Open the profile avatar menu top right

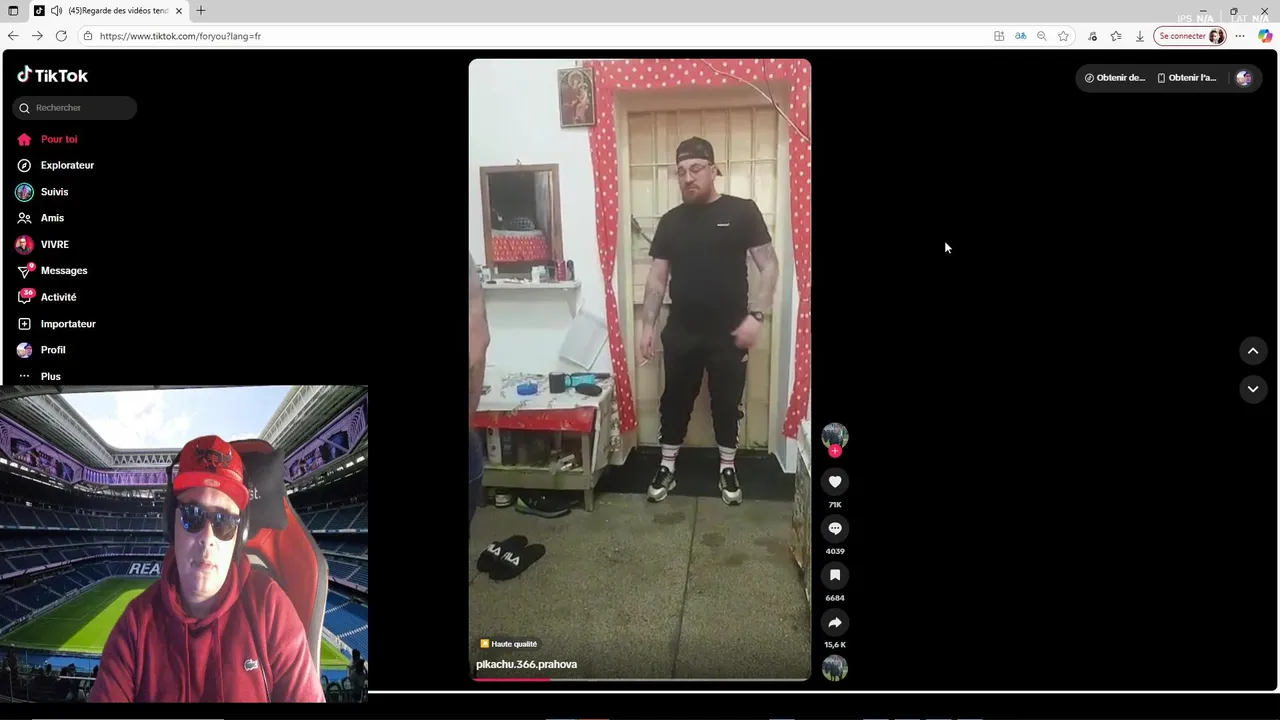tap(1244, 78)
